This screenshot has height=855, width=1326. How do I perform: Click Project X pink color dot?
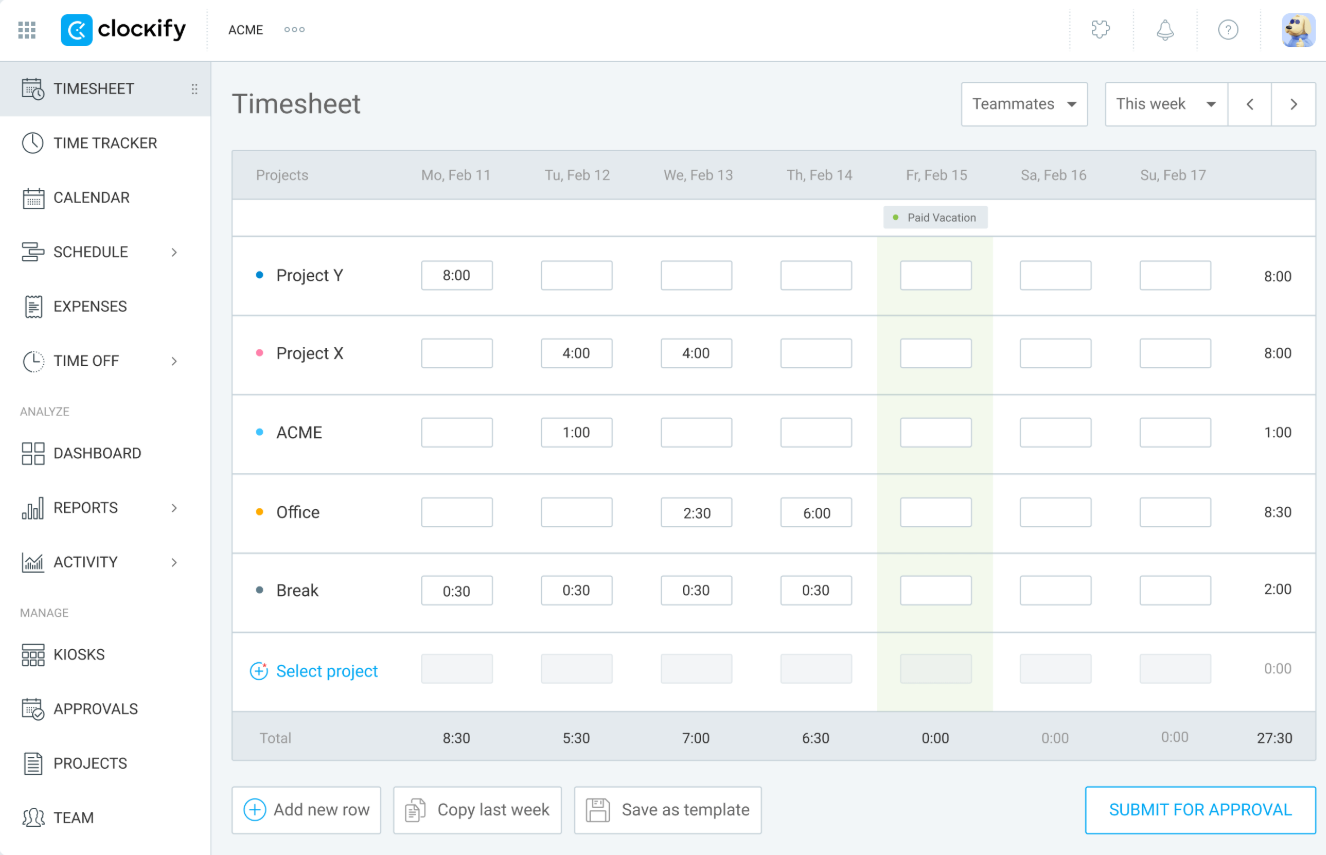coord(260,353)
